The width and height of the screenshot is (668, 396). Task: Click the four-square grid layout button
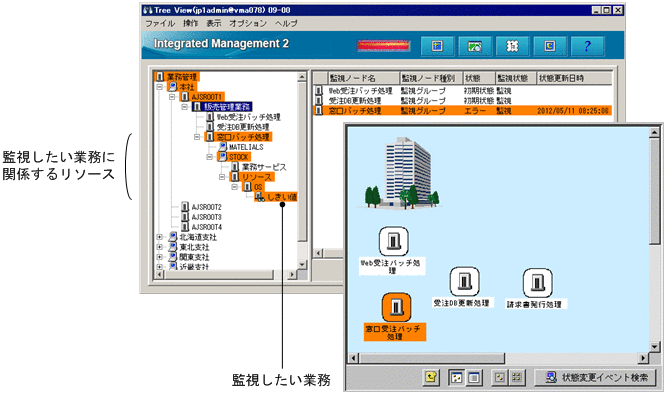(x=517, y=377)
